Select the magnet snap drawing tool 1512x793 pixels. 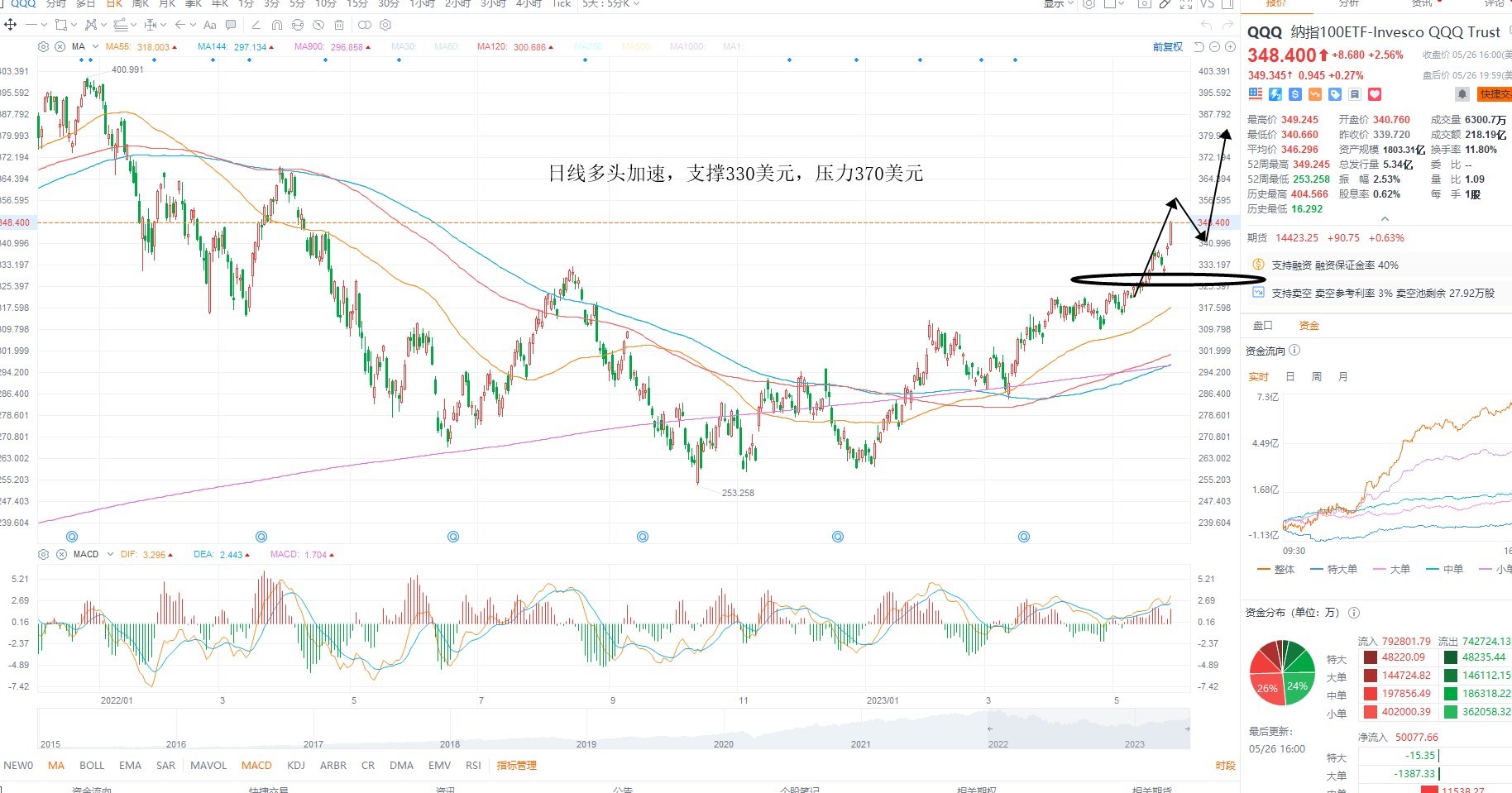(x=276, y=25)
